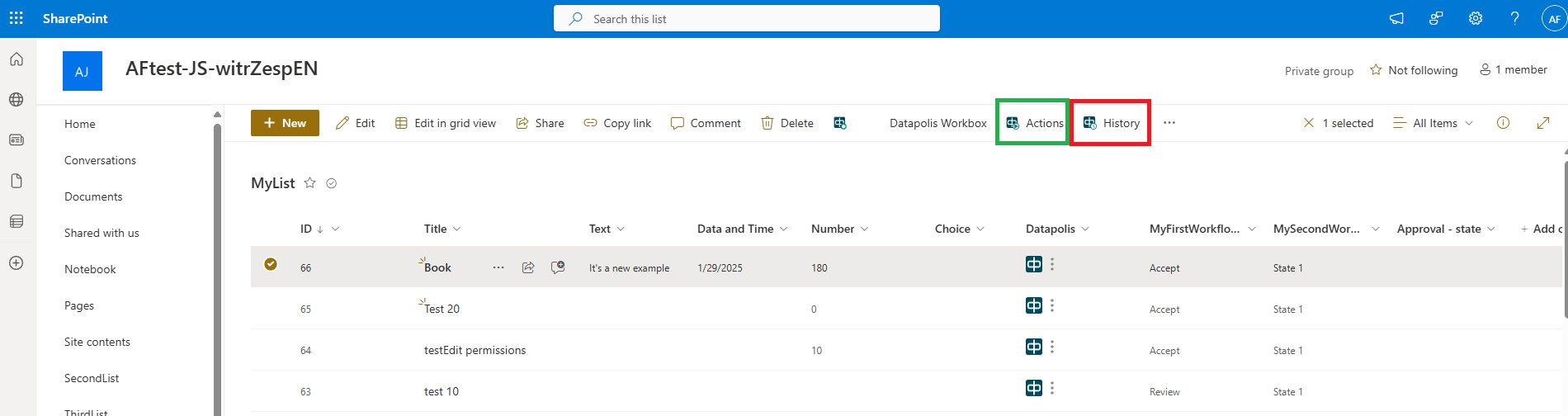Image resolution: width=1568 pixels, height=416 pixels.
Task: Open the share icon on Book row
Action: click(528, 267)
